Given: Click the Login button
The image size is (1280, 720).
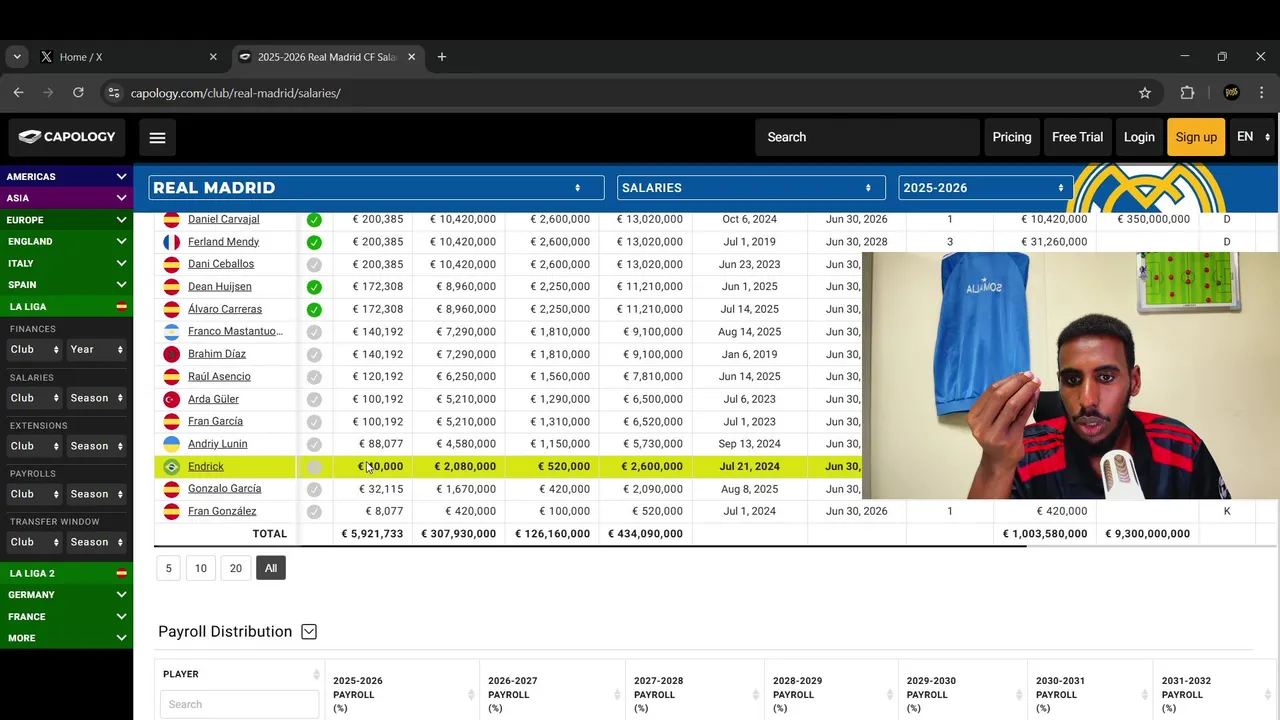Looking at the screenshot, I should tap(1139, 137).
